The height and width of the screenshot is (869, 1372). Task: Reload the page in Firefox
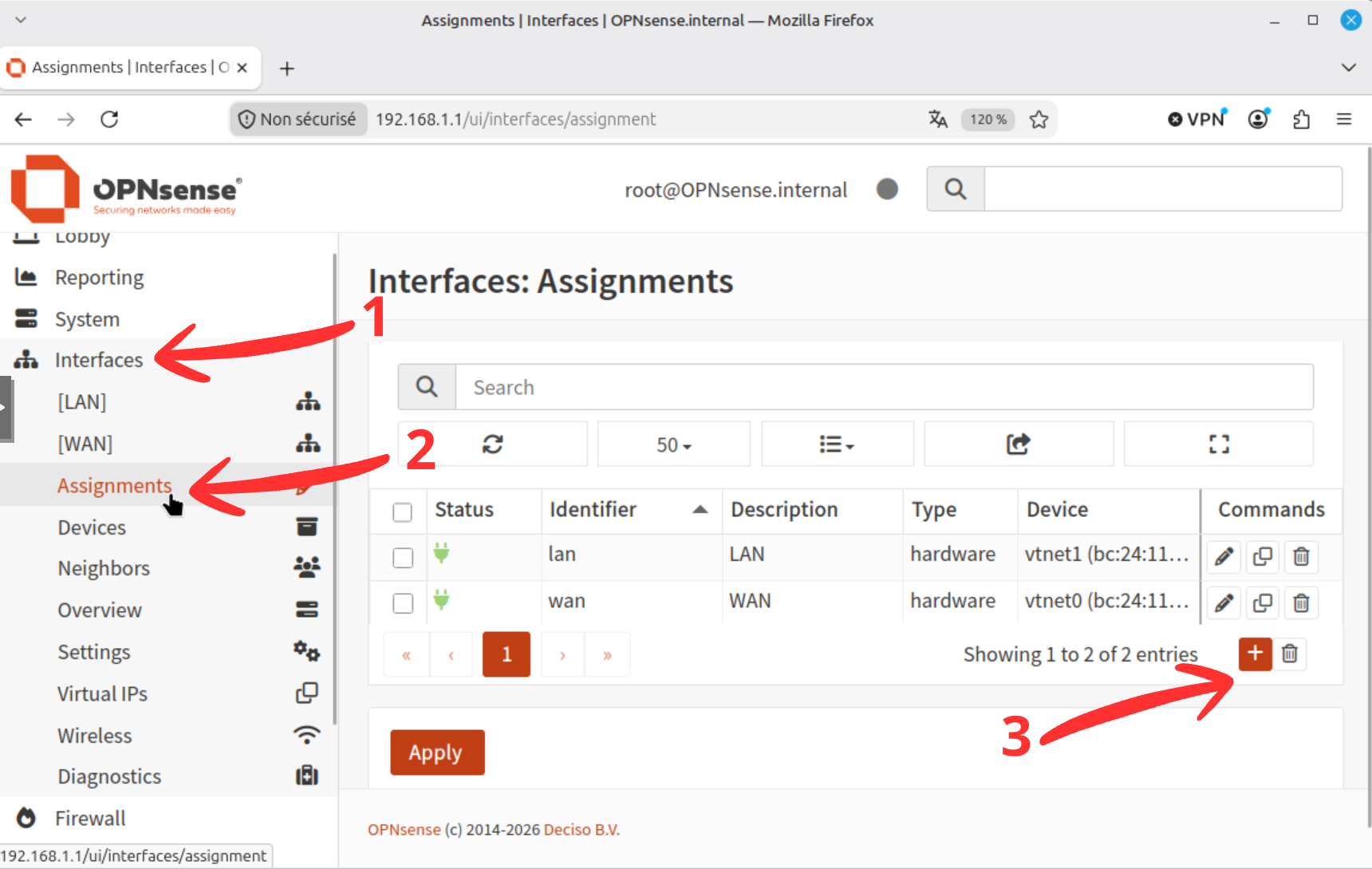coord(109,119)
